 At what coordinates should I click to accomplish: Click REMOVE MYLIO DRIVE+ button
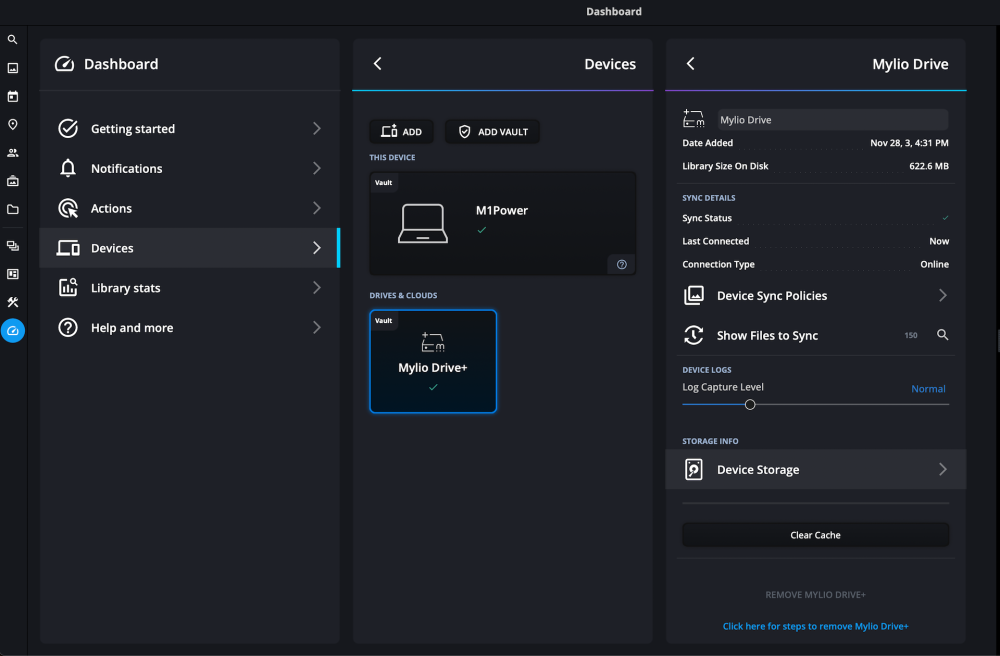pyautogui.click(x=815, y=595)
